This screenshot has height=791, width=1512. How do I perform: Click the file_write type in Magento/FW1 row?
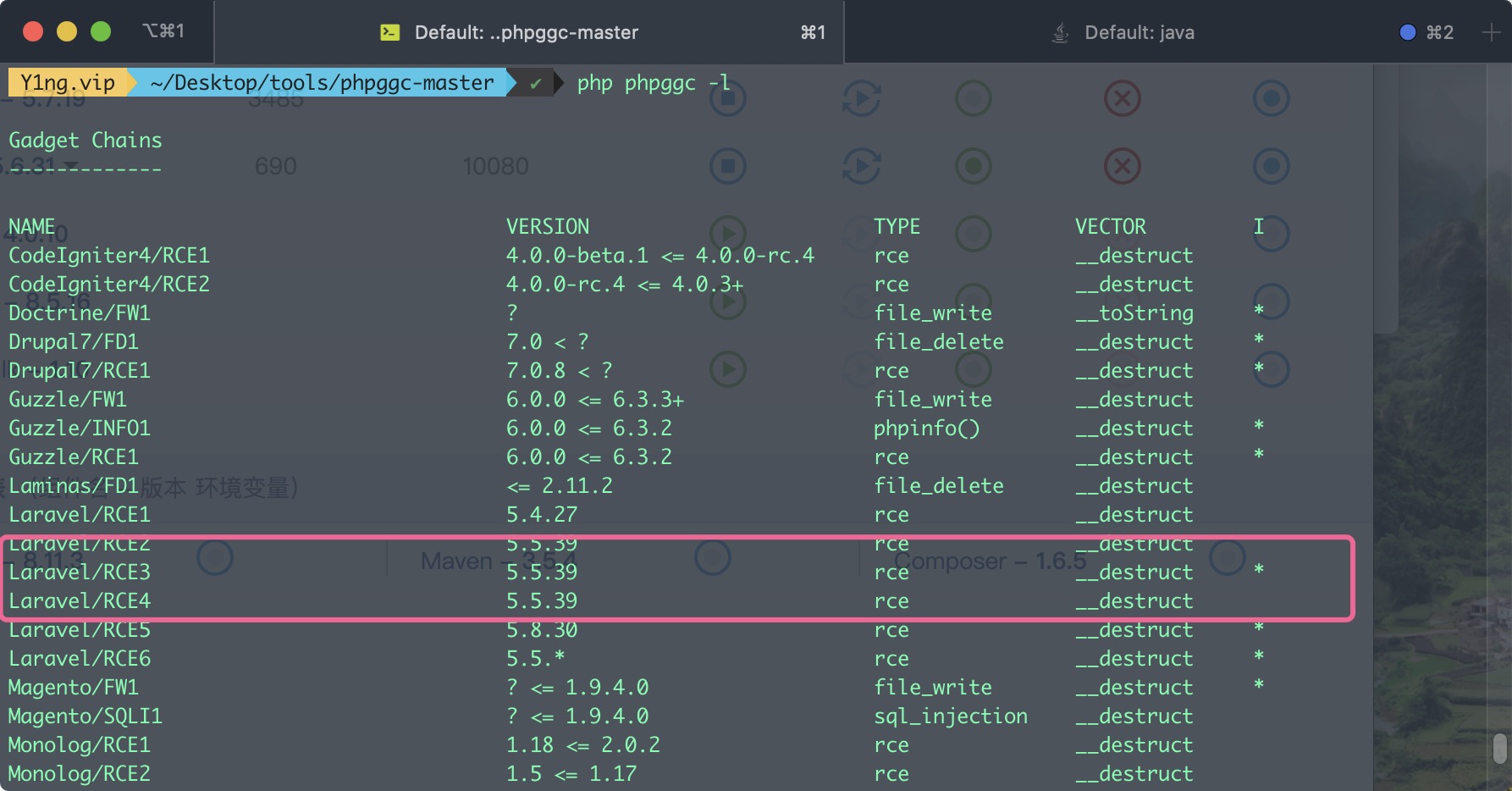coord(933,688)
